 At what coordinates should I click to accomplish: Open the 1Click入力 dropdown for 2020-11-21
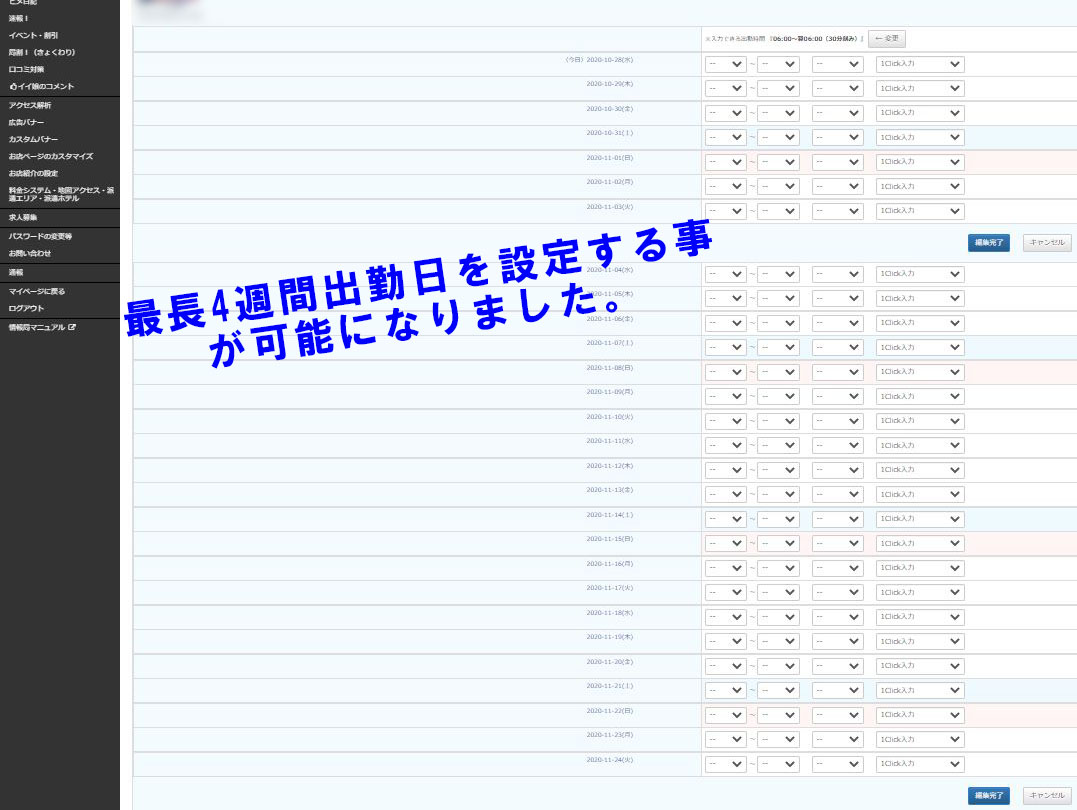920,690
